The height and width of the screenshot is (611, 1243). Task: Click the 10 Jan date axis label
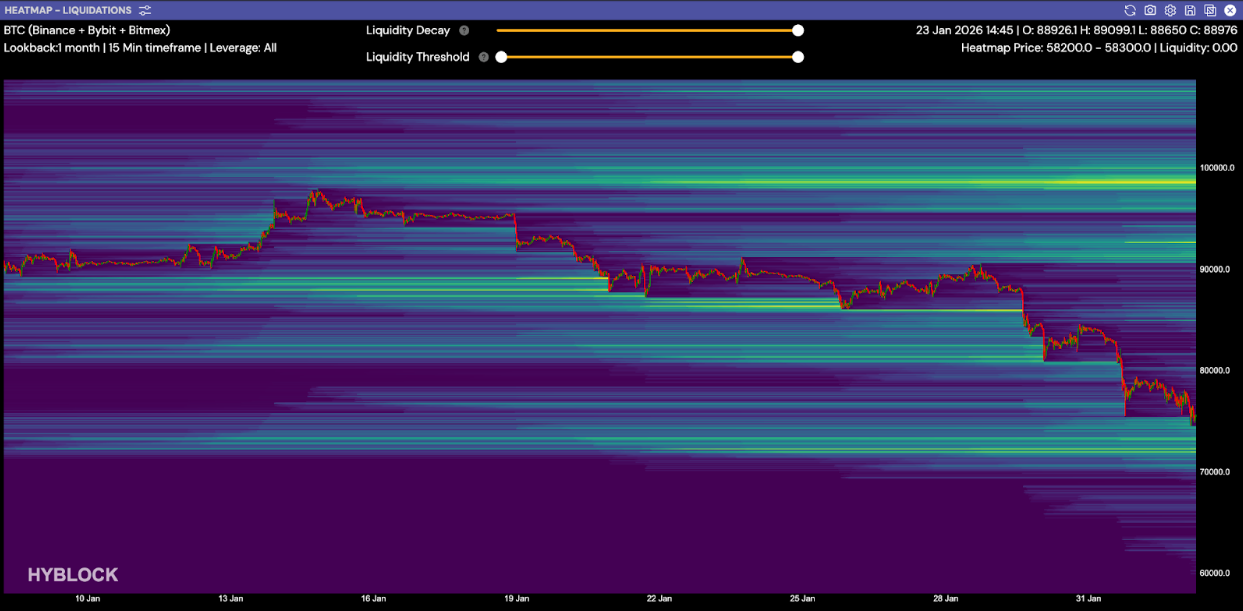point(87,598)
